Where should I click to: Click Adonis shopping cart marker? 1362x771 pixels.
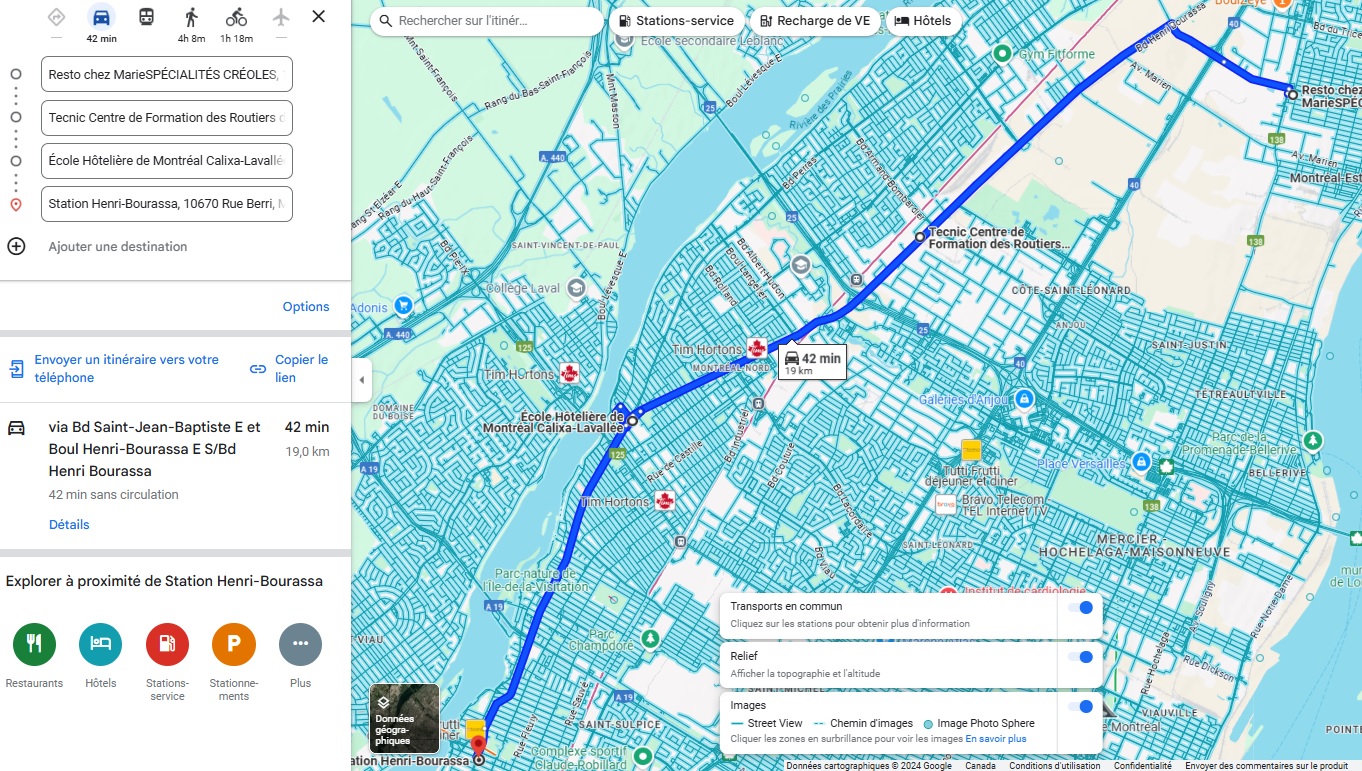(403, 306)
